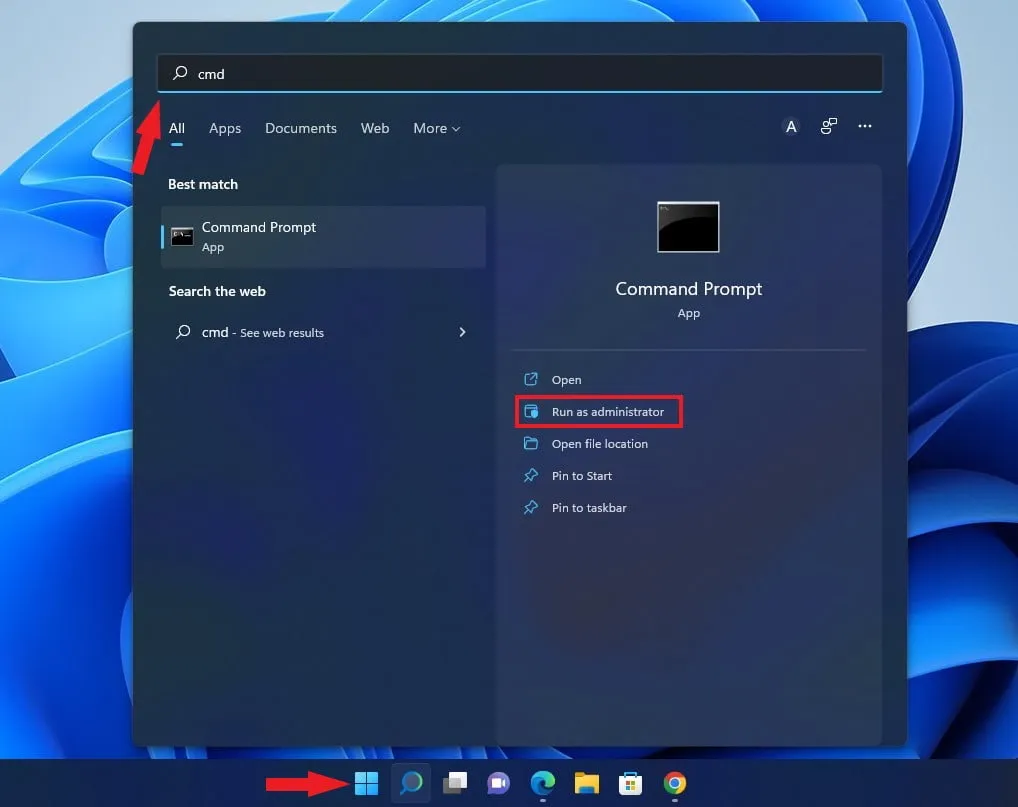Click the large Command Prompt preview icon
The image size is (1018, 807).
tap(688, 227)
